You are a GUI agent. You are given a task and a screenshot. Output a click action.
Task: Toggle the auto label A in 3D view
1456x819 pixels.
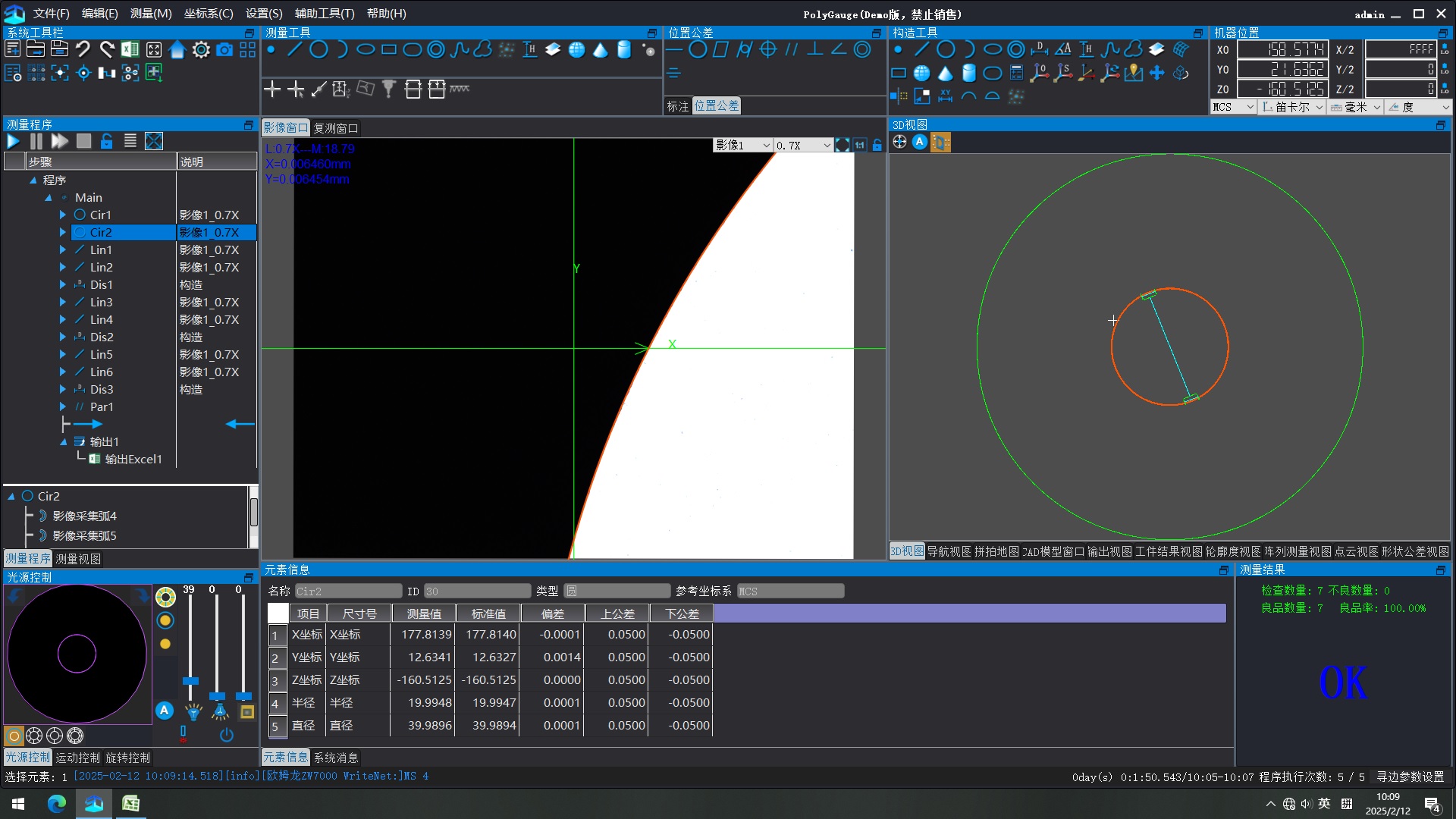pyautogui.click(x=920, y=142)
